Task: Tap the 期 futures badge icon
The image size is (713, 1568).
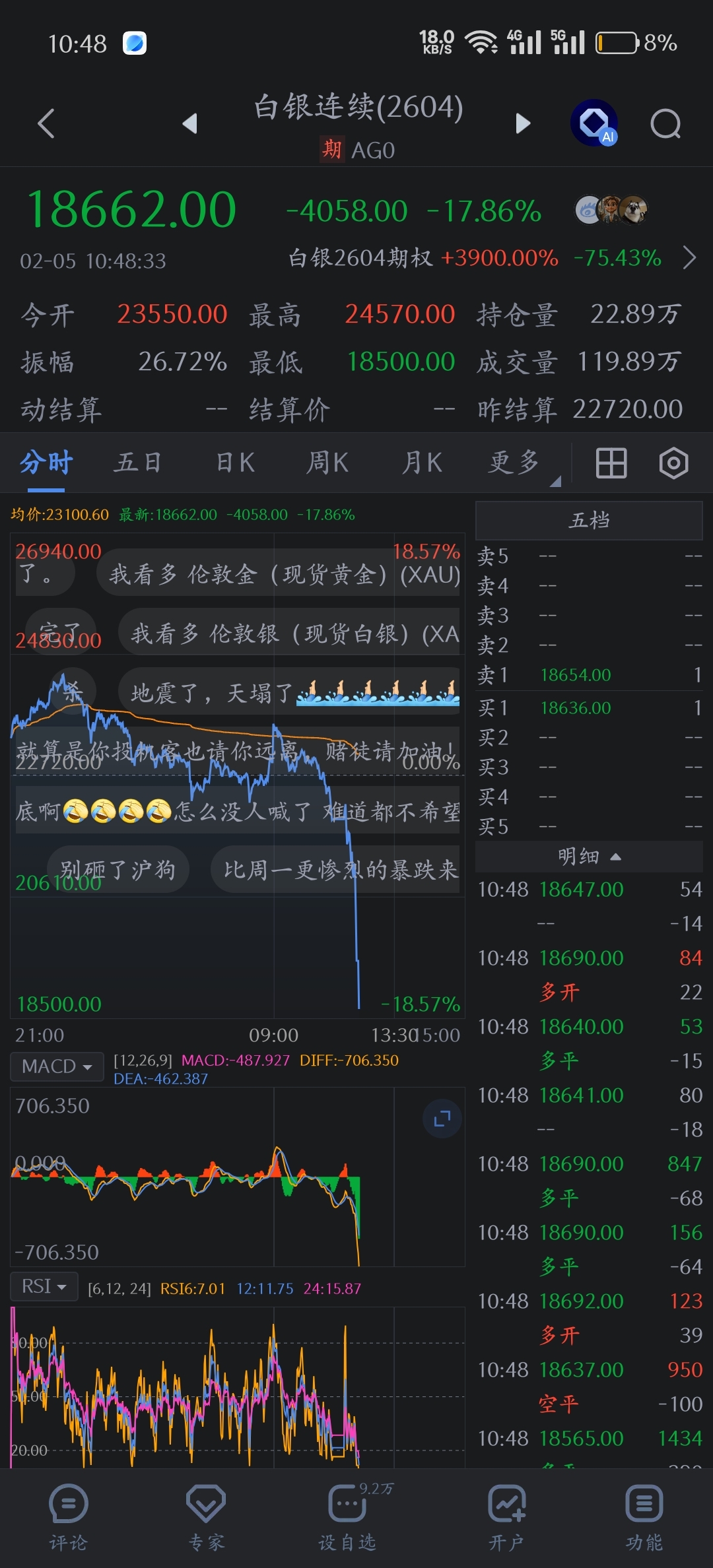Action: (x=332, y=149)
